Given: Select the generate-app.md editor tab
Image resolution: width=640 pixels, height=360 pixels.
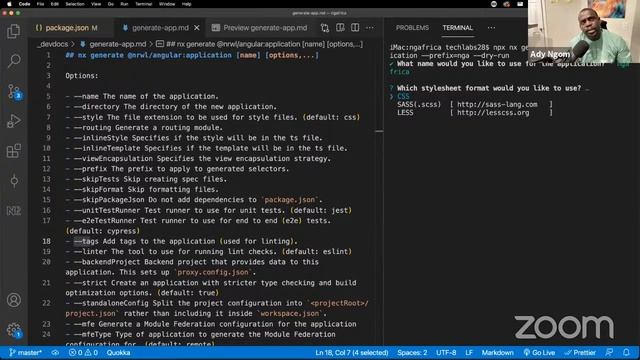Looking at the screenshot, I should tap(160, 28).
